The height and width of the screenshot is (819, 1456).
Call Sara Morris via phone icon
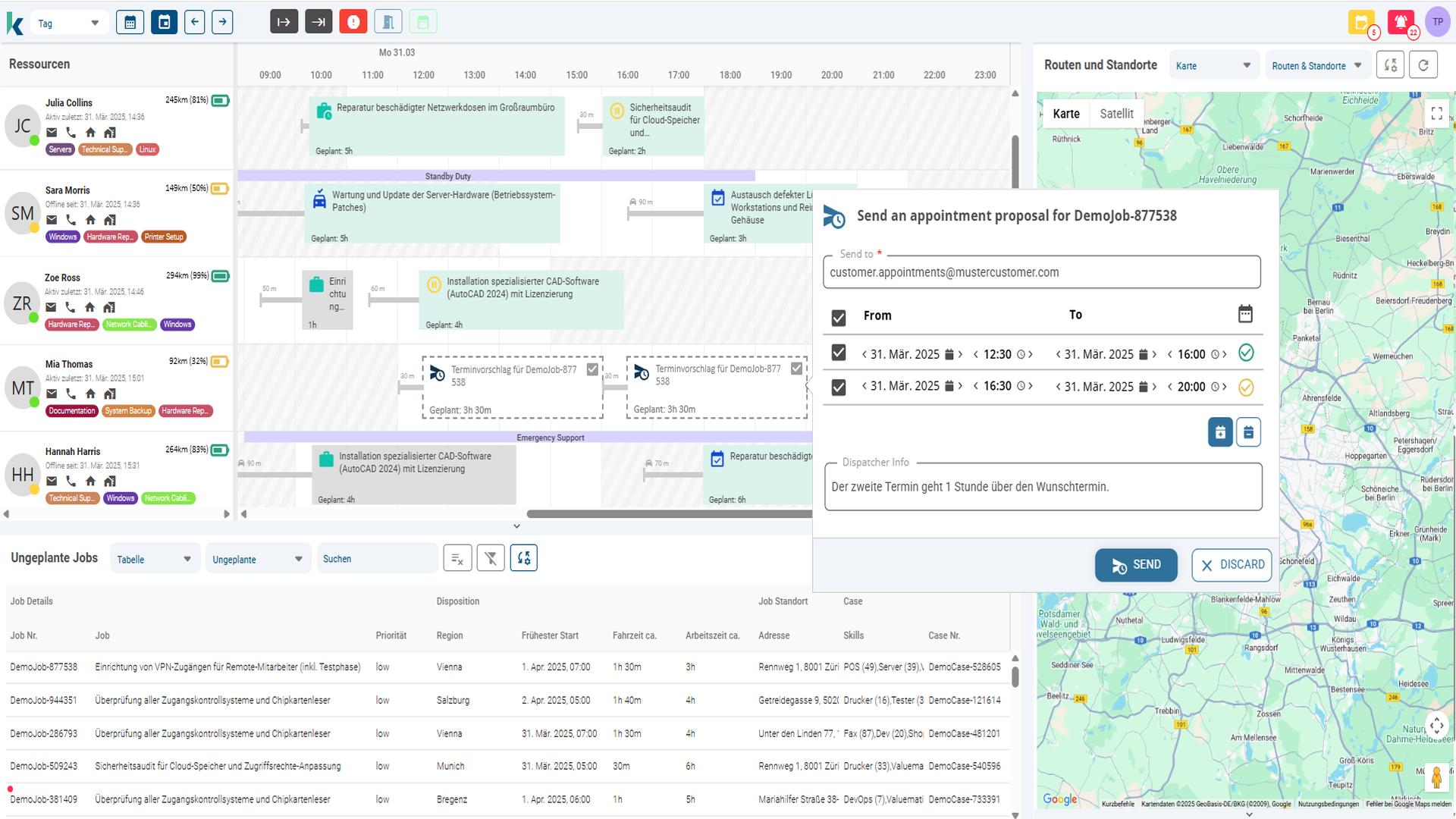point(71,220)
